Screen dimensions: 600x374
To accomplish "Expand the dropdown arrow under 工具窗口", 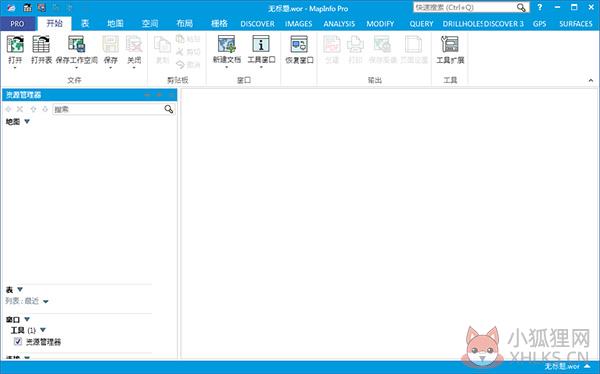I will click(x=261, y=68).
